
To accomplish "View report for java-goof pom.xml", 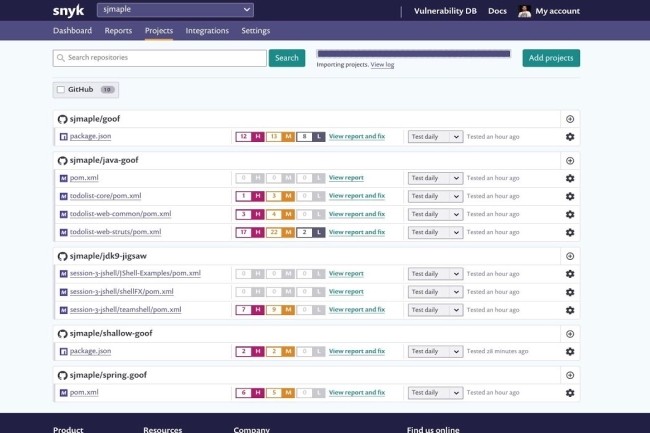I will (346, 178).
